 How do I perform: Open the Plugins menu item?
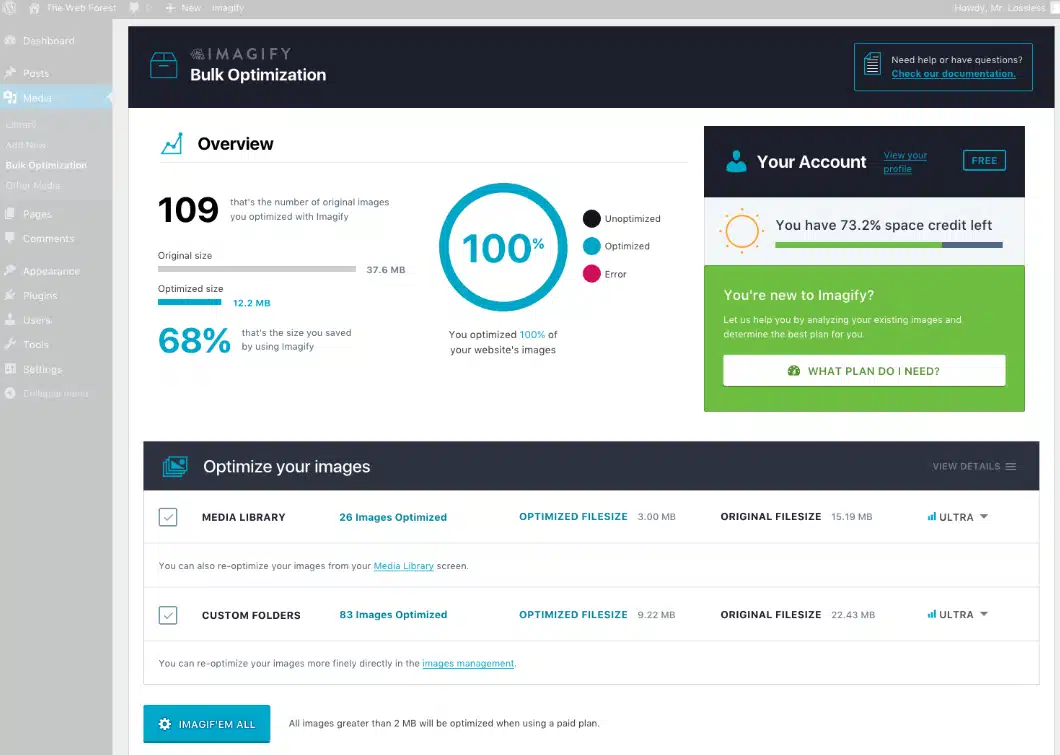[40, 295]
